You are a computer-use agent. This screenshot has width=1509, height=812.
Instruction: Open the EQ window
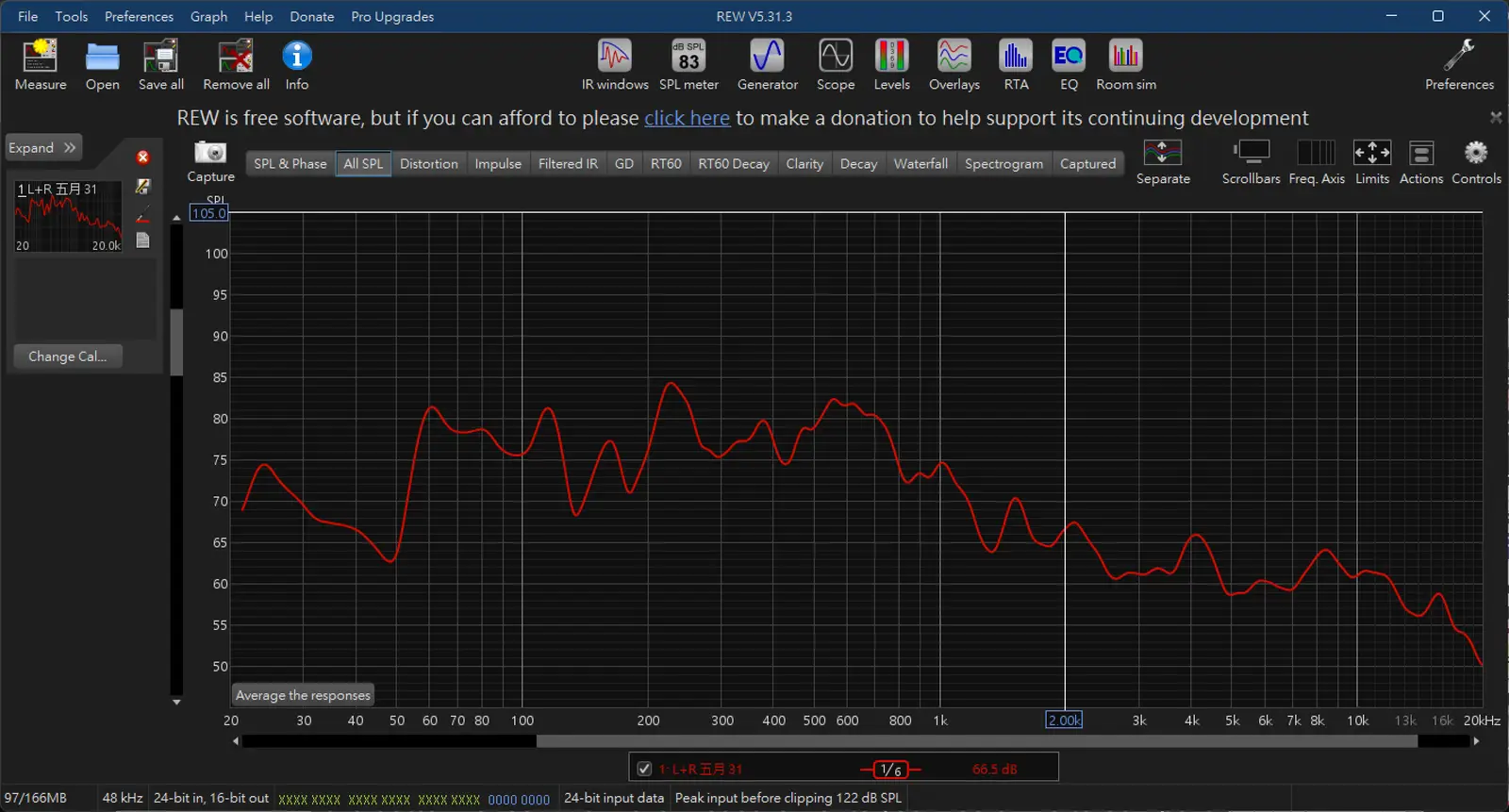click(x=1069, y=64)
